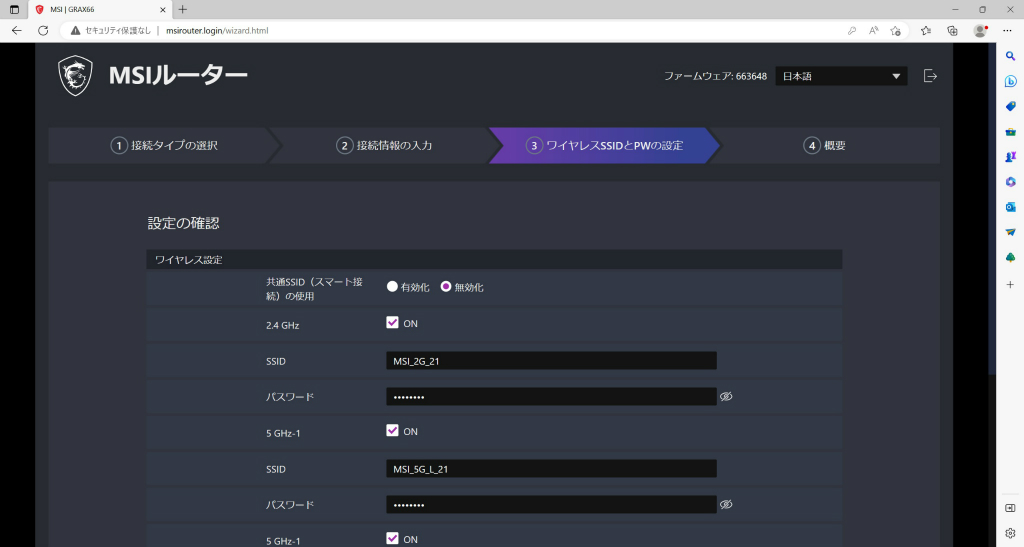Screen dimensions: 1024x547
Task: Click the 共通SSID（スマート接続）の使用 label
Action: pos(314,289)
